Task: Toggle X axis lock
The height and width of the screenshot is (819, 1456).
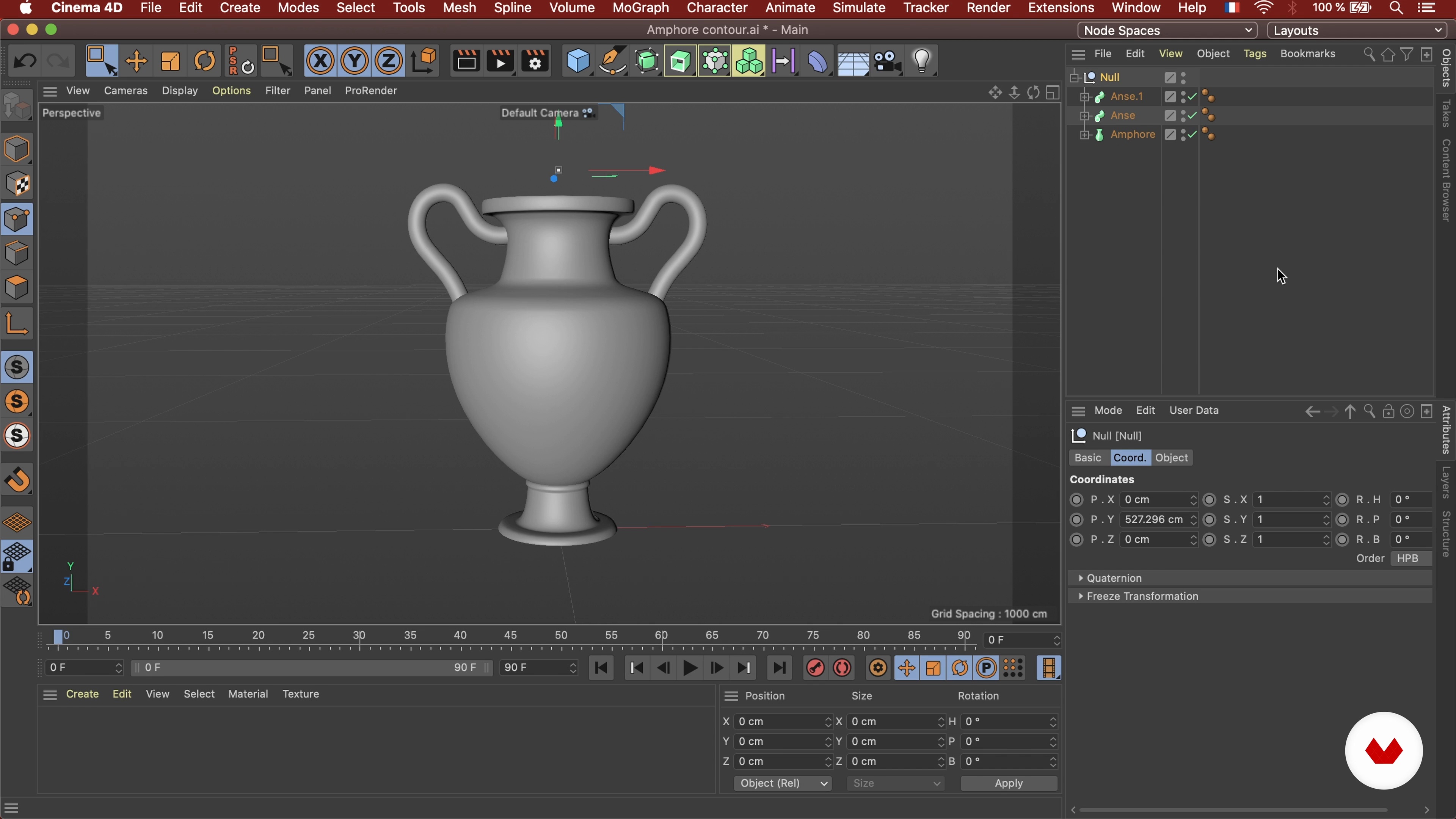Action: (320, 61)
